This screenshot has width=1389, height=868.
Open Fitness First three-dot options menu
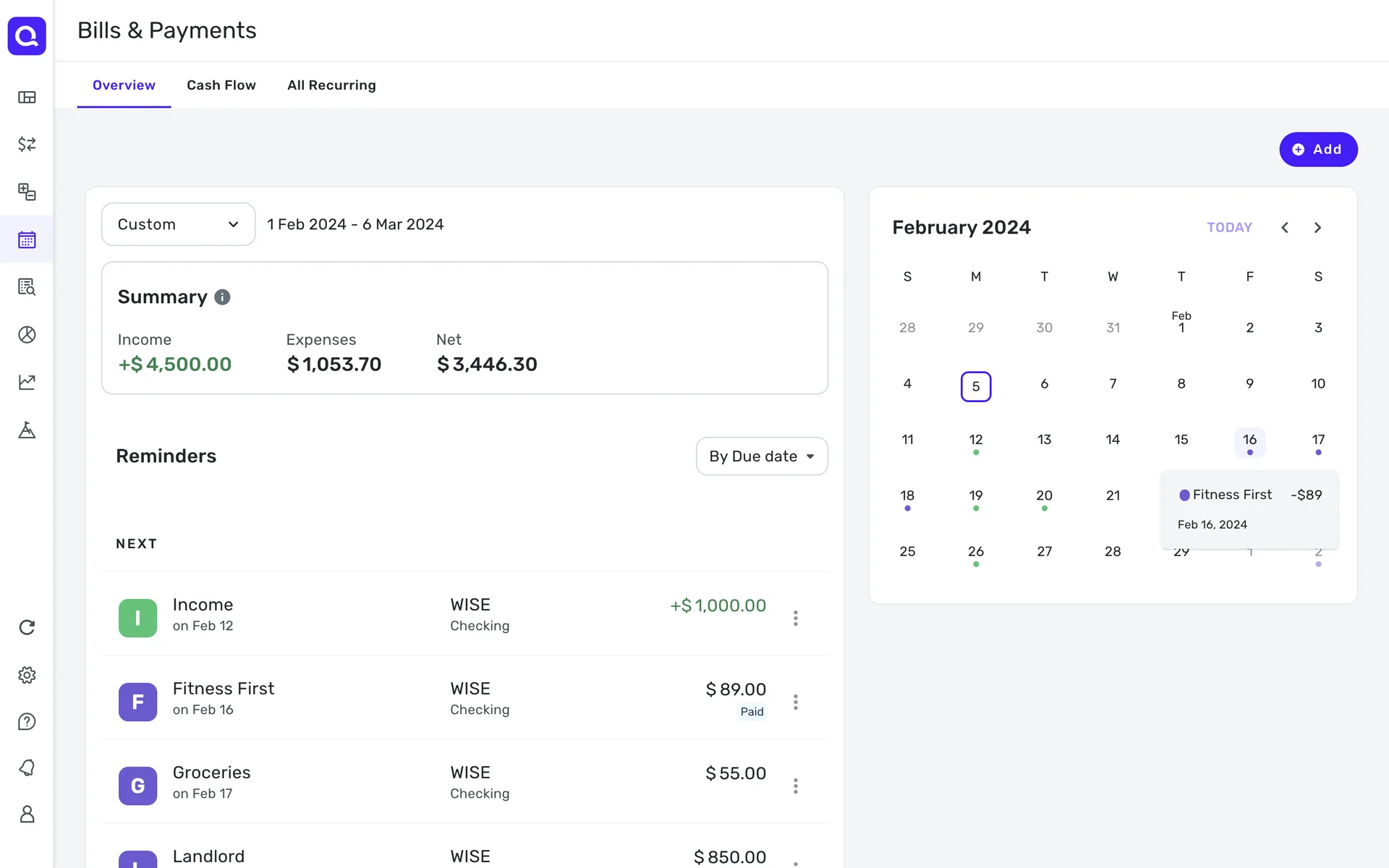(795, 702)
